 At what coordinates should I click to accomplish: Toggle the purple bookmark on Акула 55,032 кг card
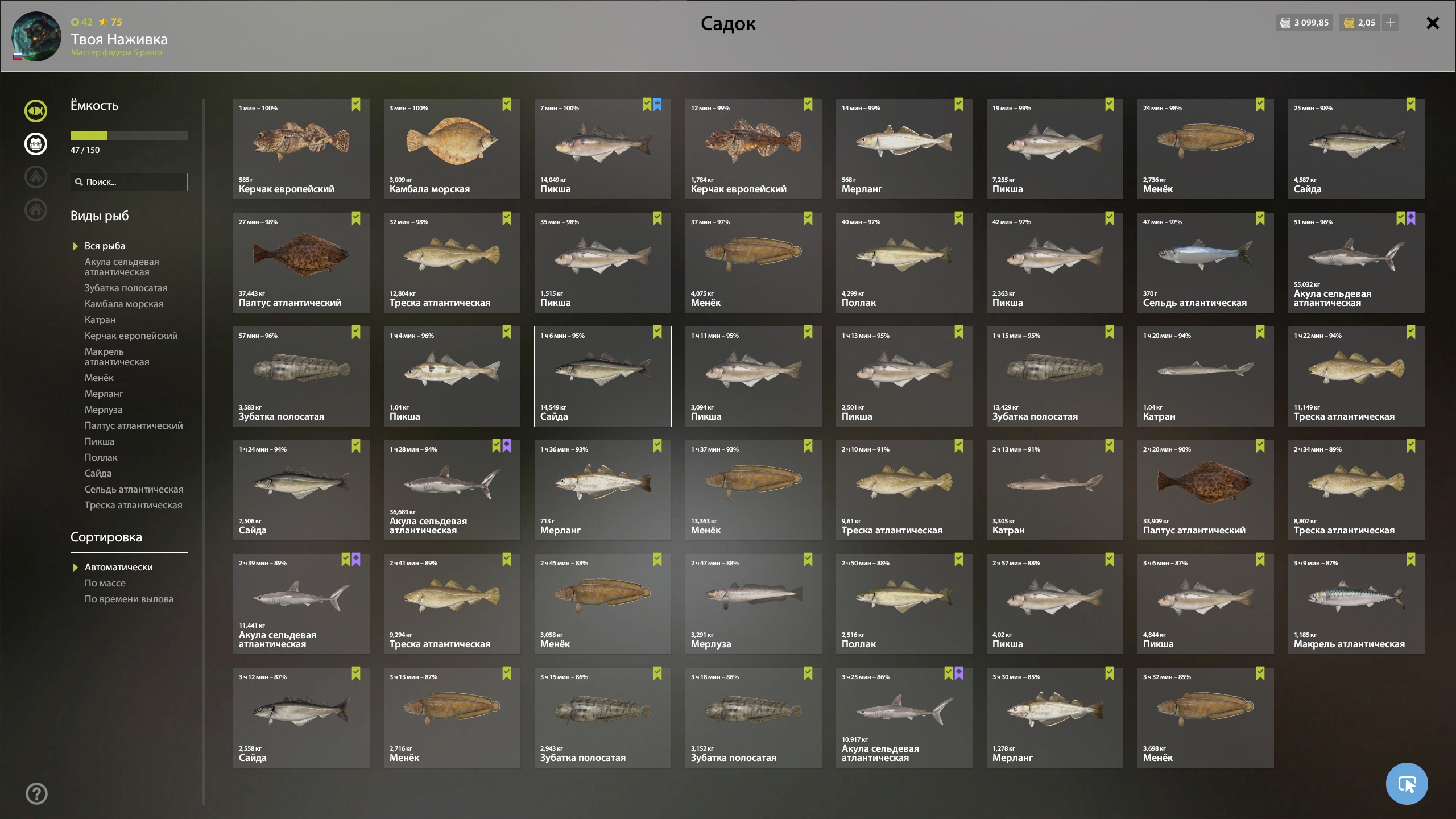(1411, 218)
